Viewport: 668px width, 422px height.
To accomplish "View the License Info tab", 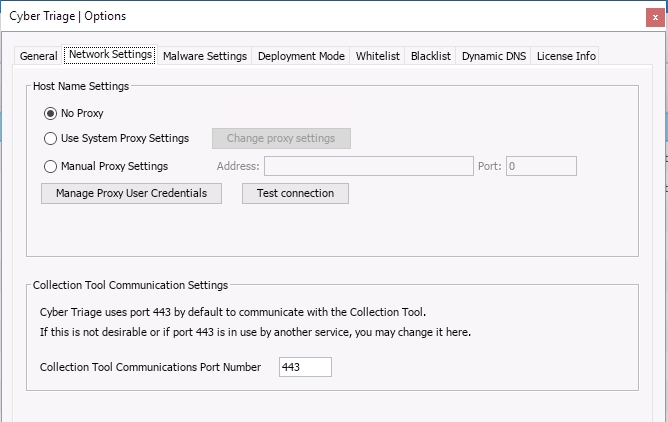I will pos(566,56).
